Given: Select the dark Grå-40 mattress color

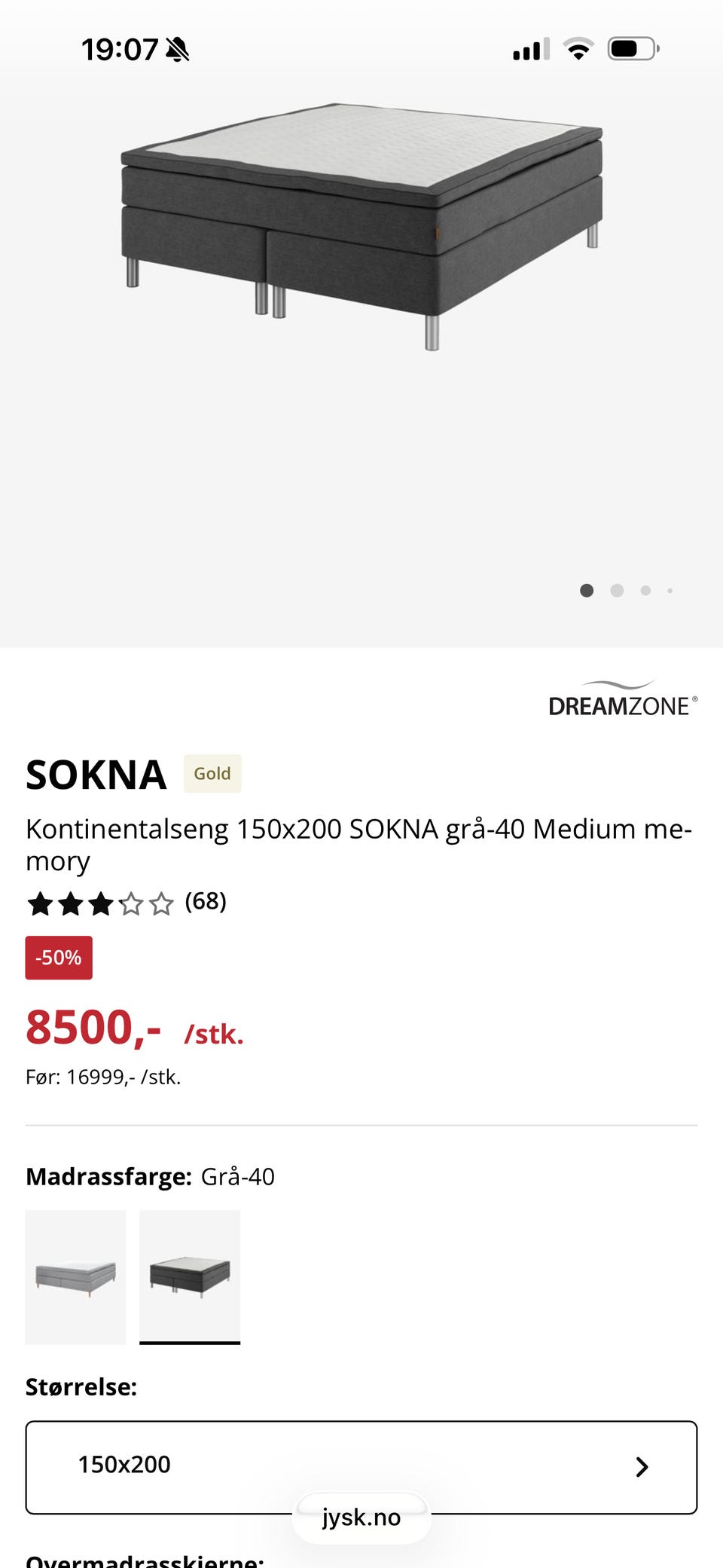Looking at the screenshot, I should point(190,1276).
